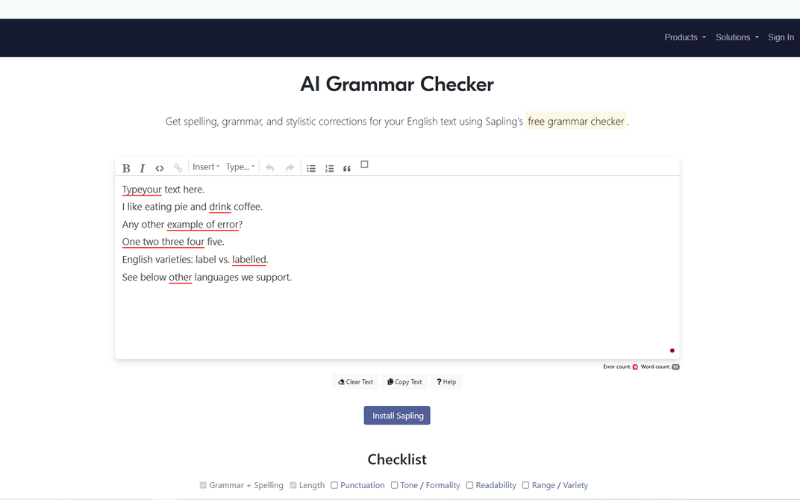Click the underlined word 'drink'
The width and height of the screenshot is (800, 500).
coord(220,207)
